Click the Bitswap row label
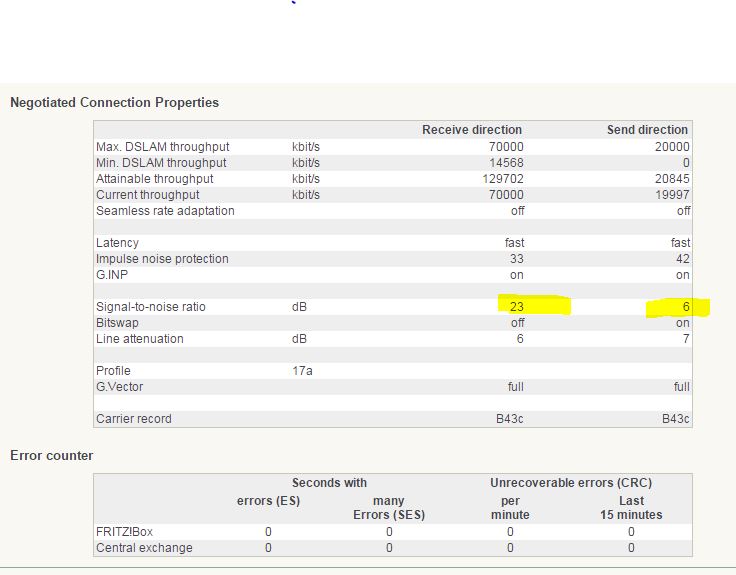This screenshot has height=575, width=736. 117,323
